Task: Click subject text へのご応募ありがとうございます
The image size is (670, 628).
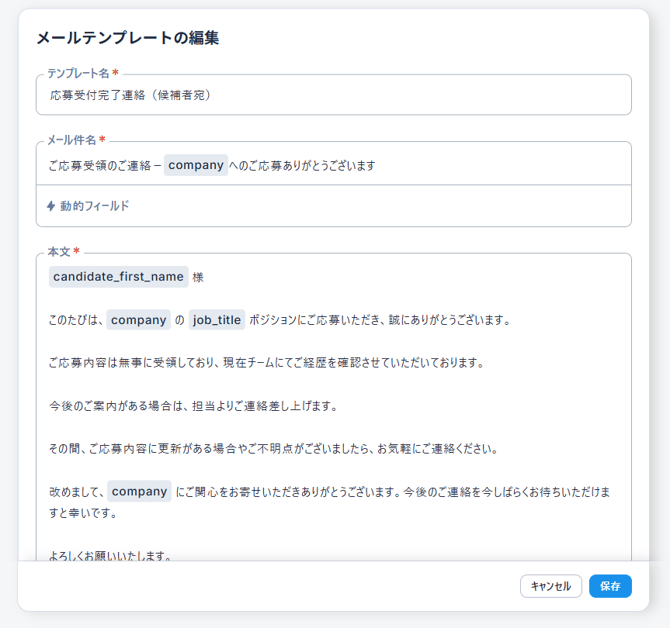Action: pyautogui.click(x=303, y=166)
